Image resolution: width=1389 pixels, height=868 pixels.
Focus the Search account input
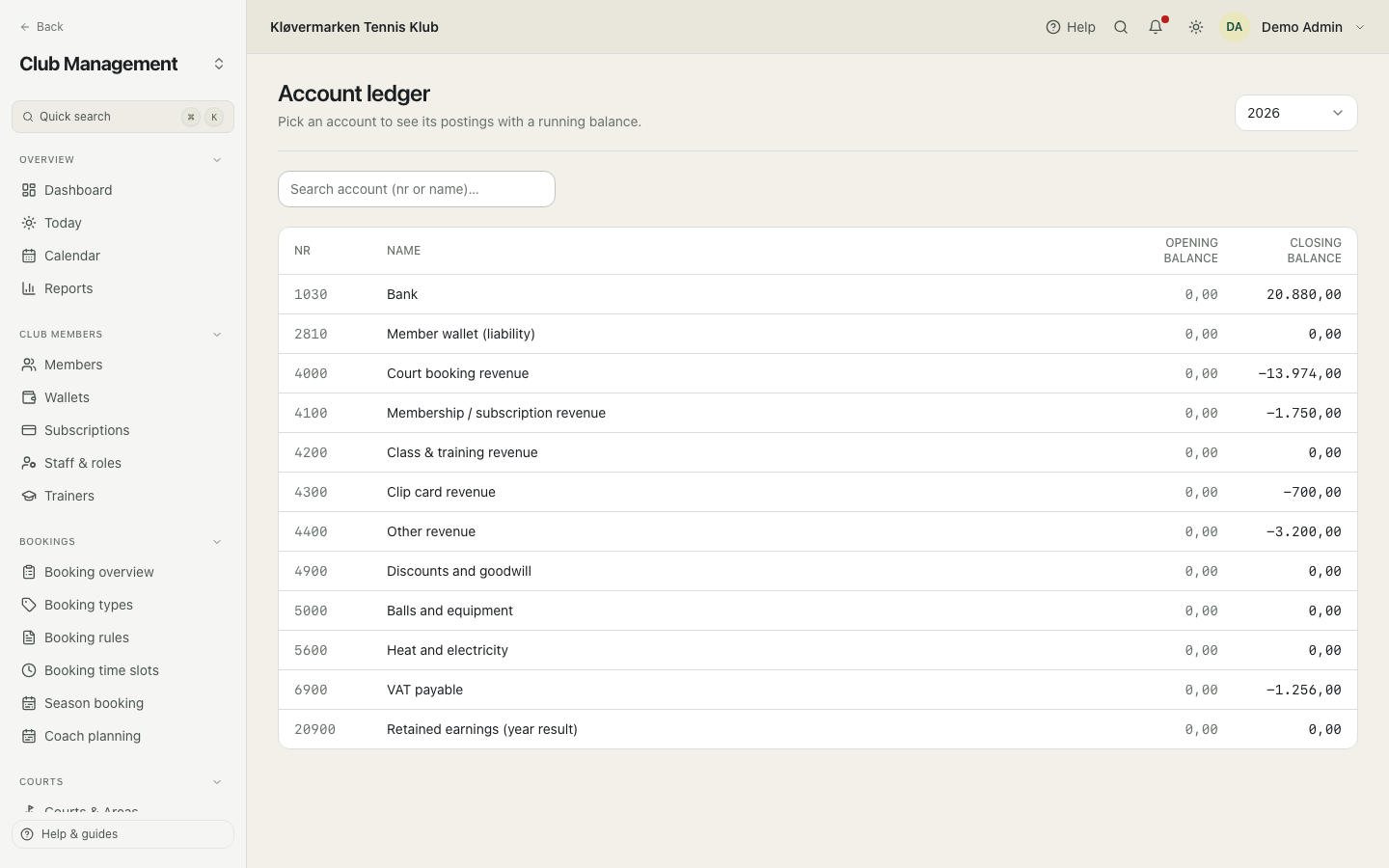[x=417, y=189]
